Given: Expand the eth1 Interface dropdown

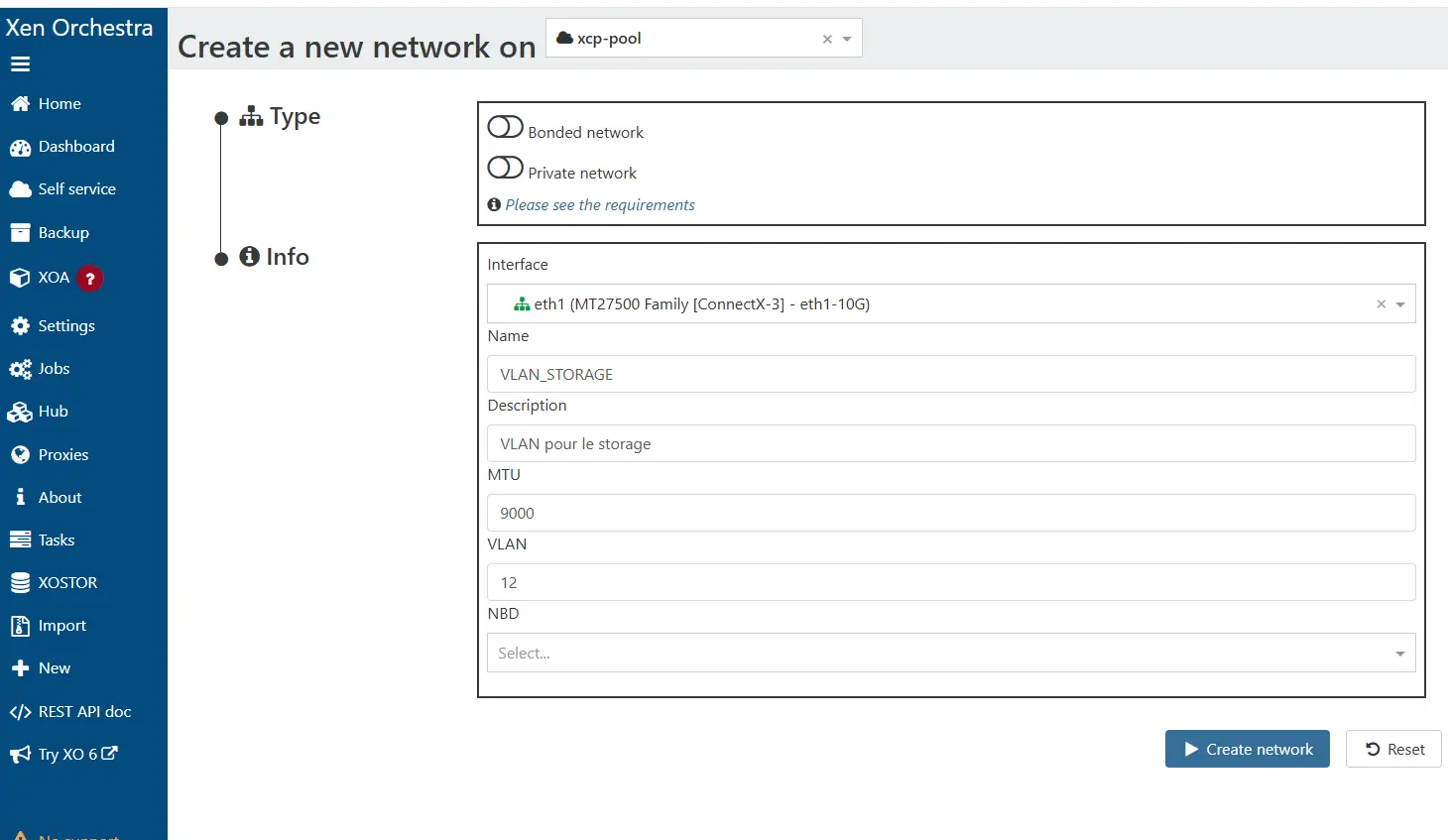Looking at the screenshot, I should 1399,303.
